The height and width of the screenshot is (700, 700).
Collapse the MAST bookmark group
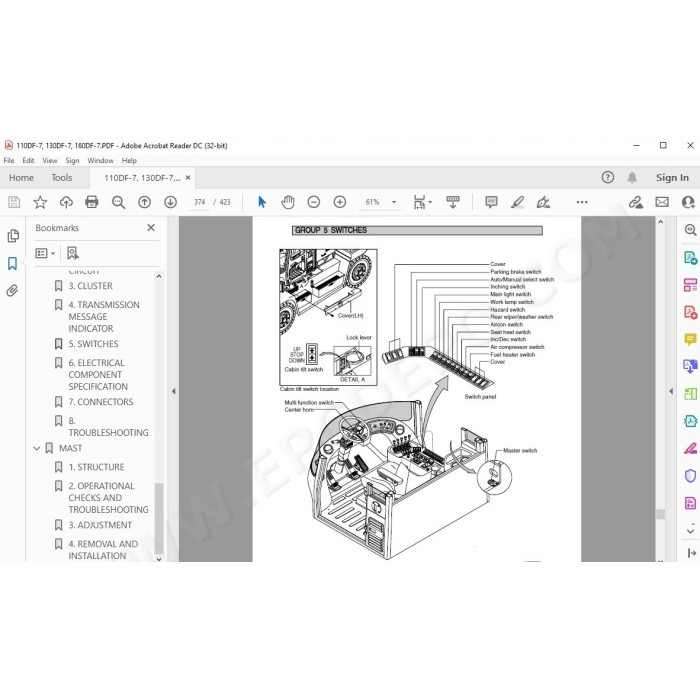(37, 448)
